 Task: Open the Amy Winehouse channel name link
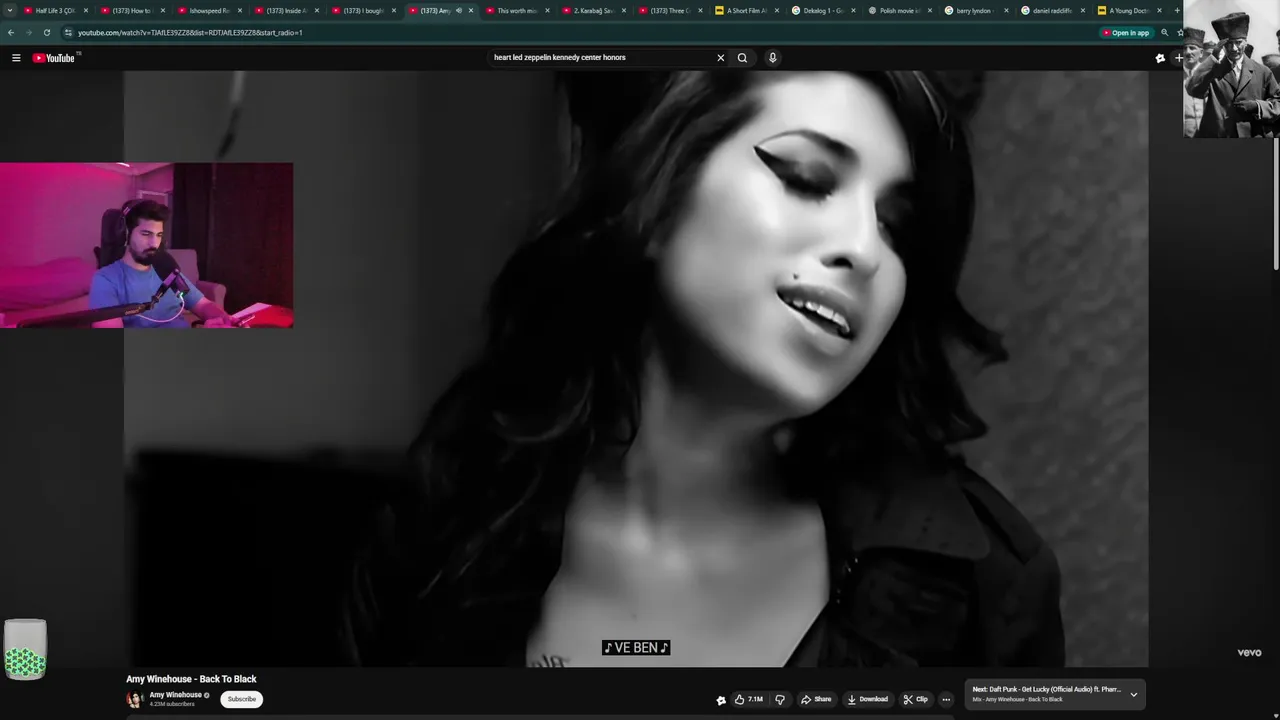pyautogui.click(x=176, y=695)
